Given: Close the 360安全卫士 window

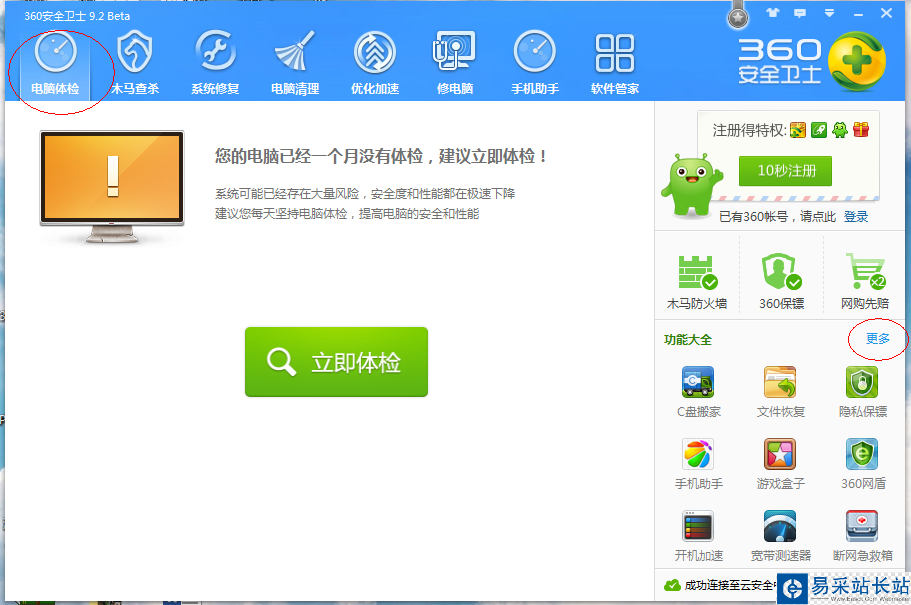Looking at the screenshot, I should coord(887,13).
